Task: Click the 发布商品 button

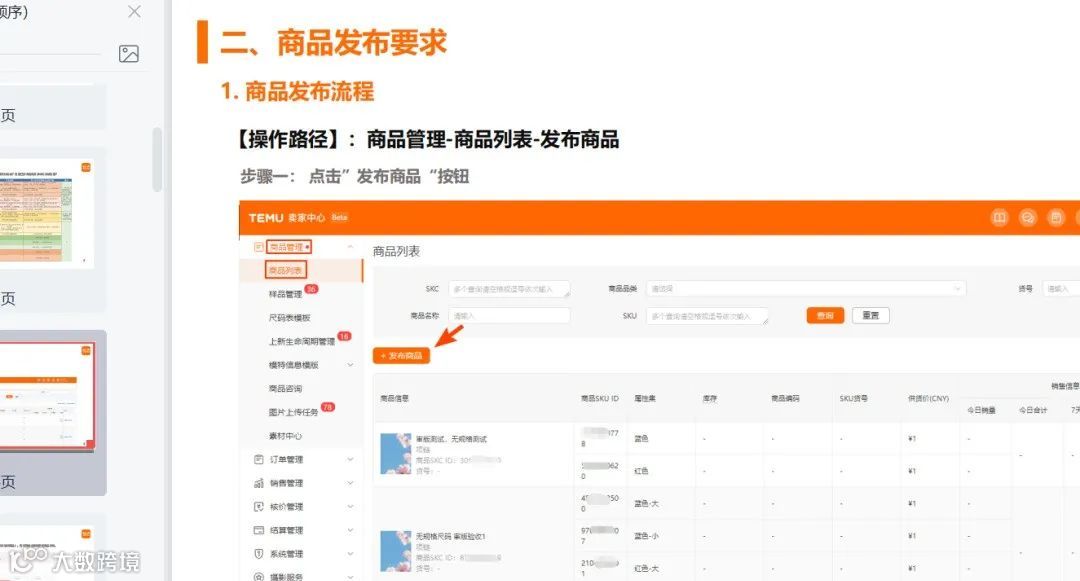Action: point(402,356)
